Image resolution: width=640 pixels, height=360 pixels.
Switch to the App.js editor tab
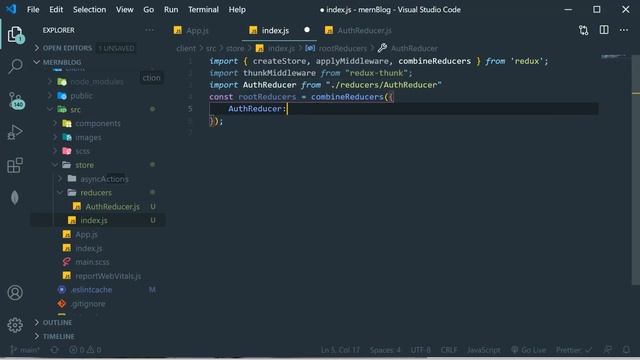click(x=204, y=30)
